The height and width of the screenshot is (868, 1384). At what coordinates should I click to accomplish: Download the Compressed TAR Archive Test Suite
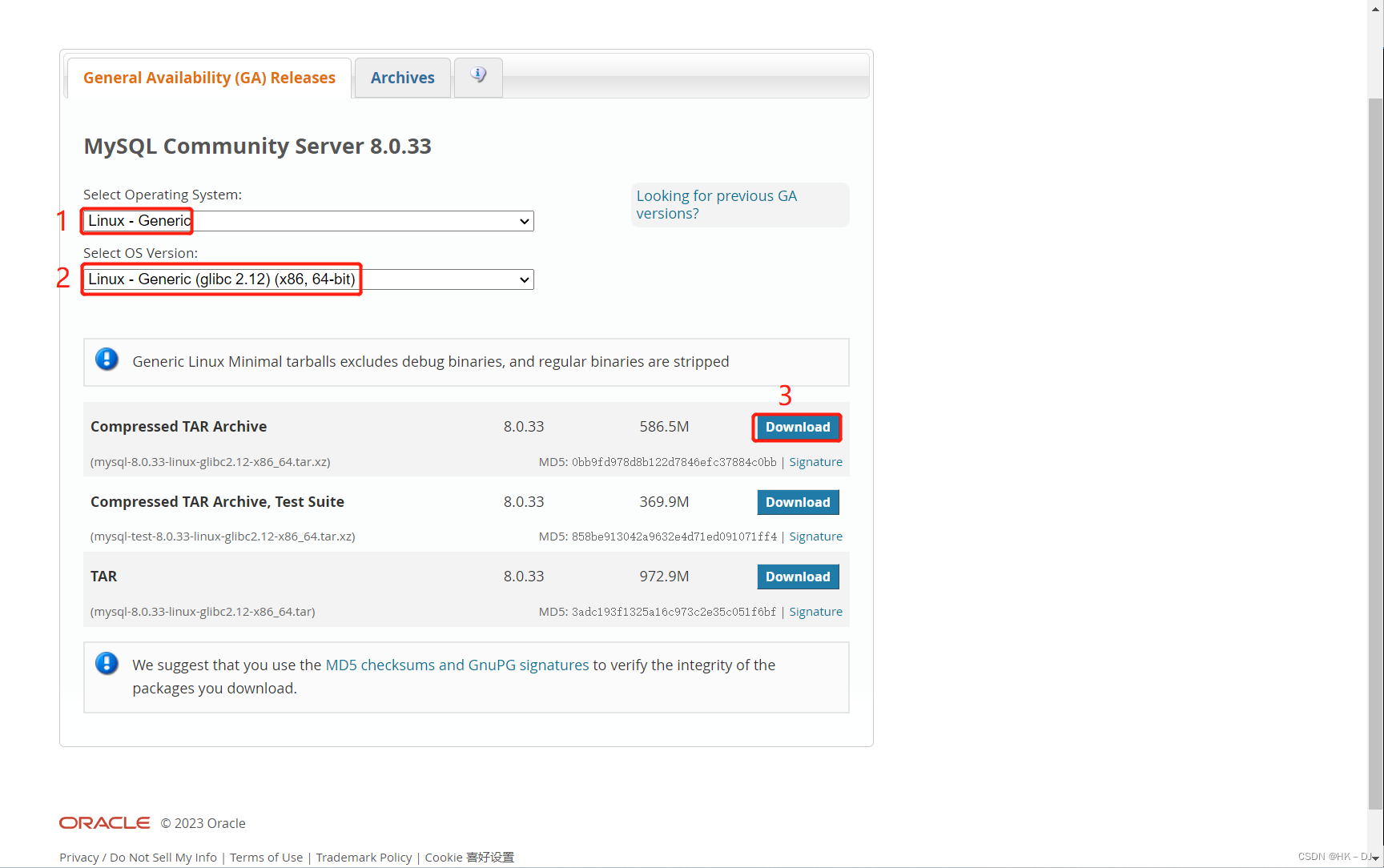[x=798, y=502]
